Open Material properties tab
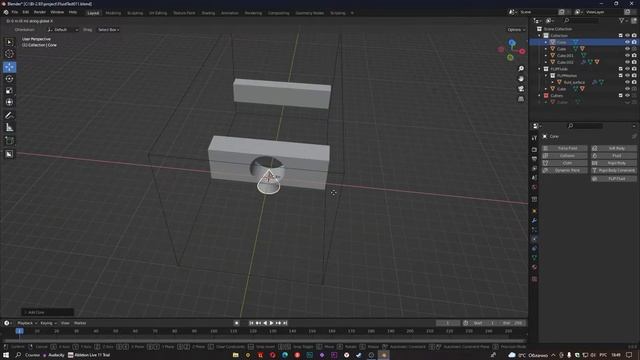The height and width of the screenshot is (360, 640). click(x=534, y=268)
